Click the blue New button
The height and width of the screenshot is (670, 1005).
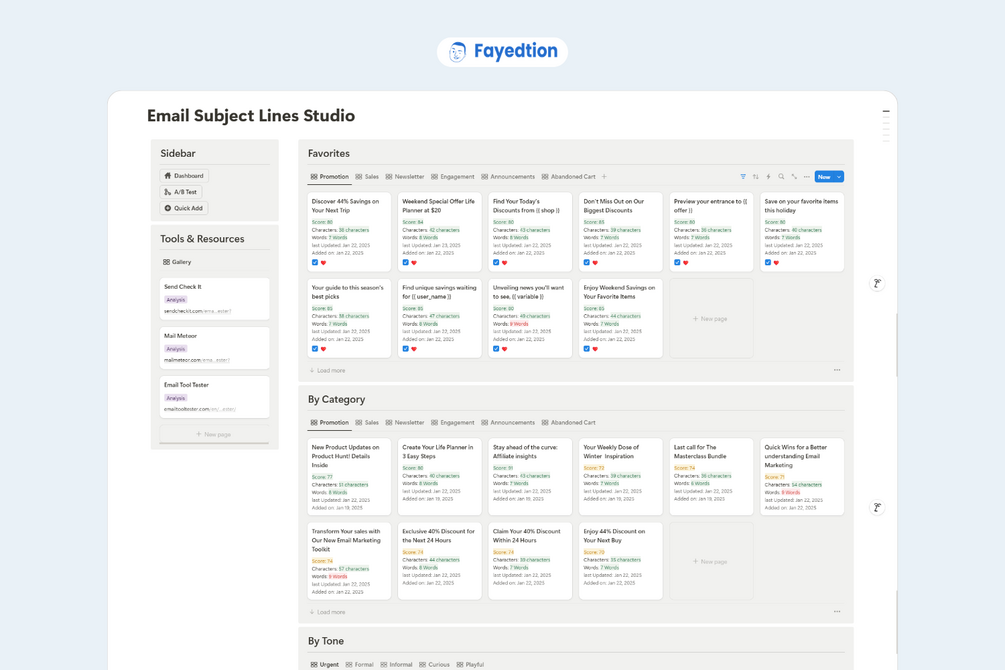[824, 177]
